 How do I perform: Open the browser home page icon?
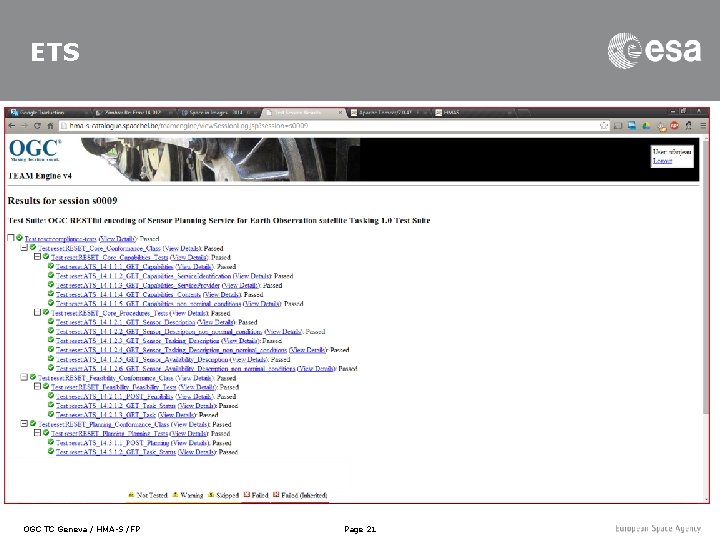50,125
